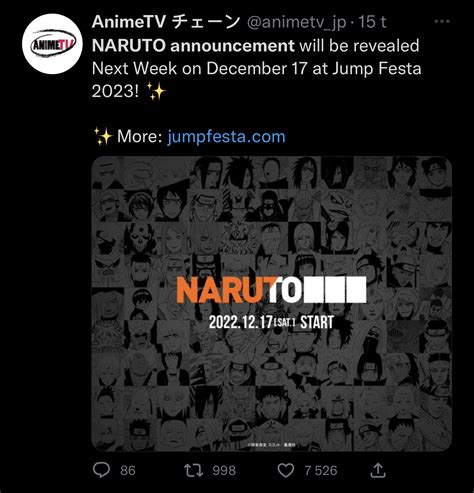Like the tweet with heart icon
The image size is (474, 493).
click(x=286, y=471)
